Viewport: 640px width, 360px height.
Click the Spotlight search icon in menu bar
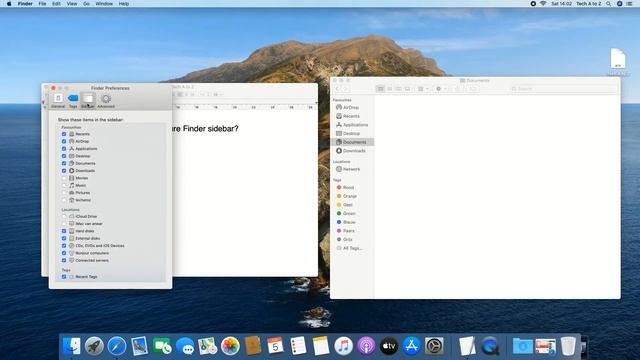[609, 4]
